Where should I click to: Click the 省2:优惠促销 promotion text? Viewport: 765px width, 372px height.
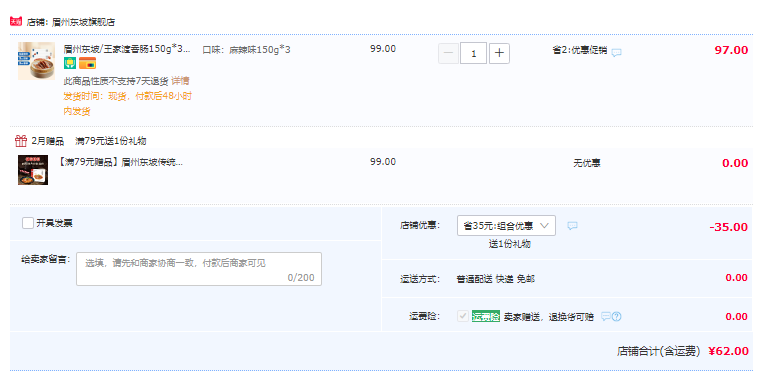(580, 50)
